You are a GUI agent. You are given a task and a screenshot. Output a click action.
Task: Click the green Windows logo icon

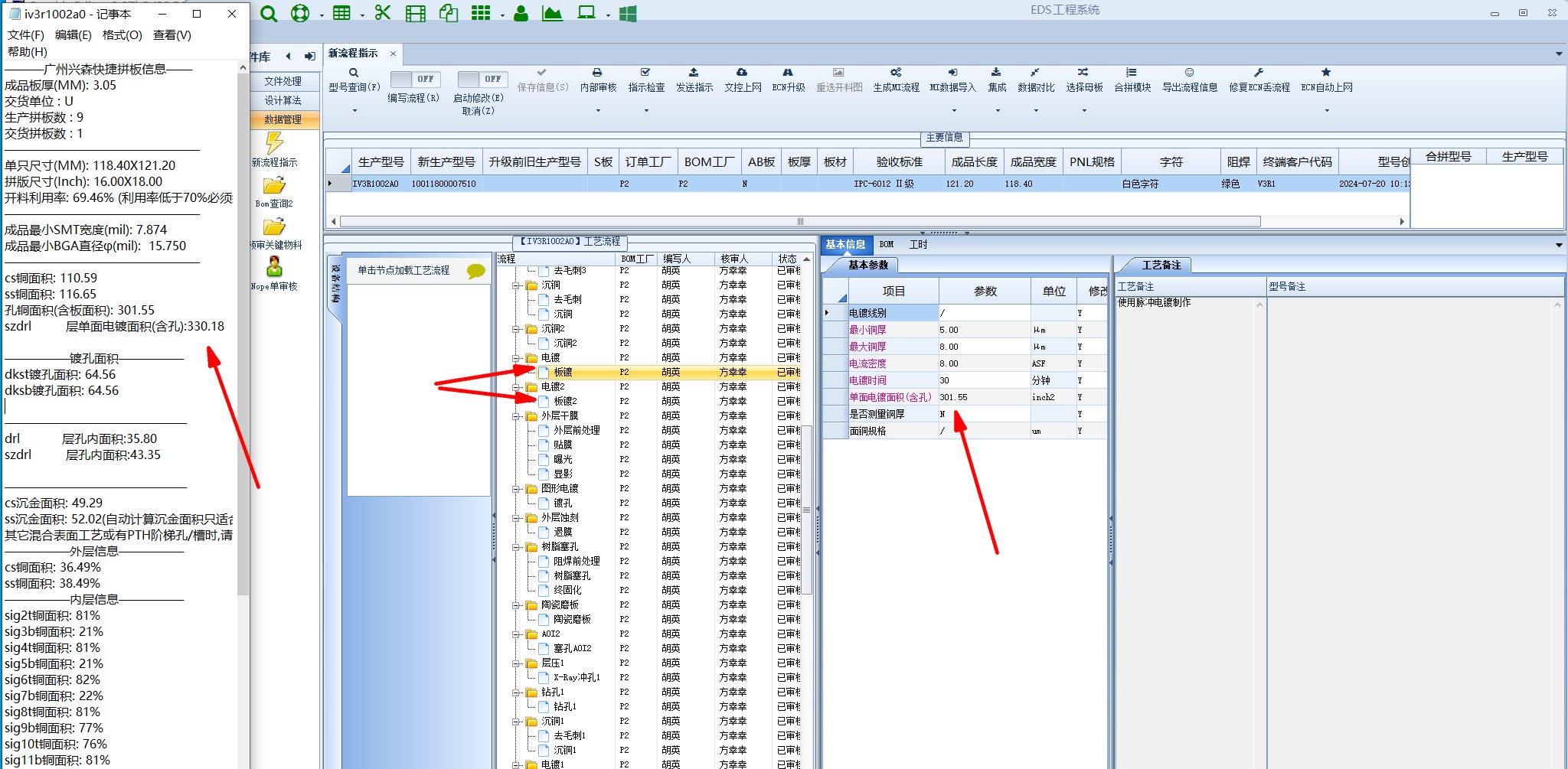628,13
